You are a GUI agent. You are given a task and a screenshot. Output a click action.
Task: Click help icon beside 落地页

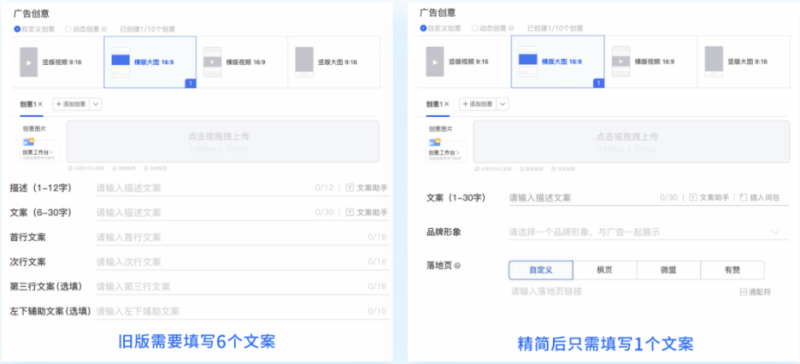click(457, 266)
